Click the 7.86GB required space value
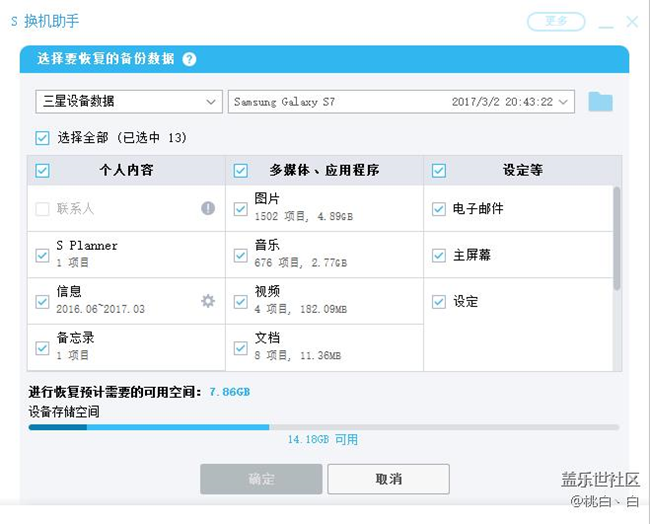 point(230,392)
